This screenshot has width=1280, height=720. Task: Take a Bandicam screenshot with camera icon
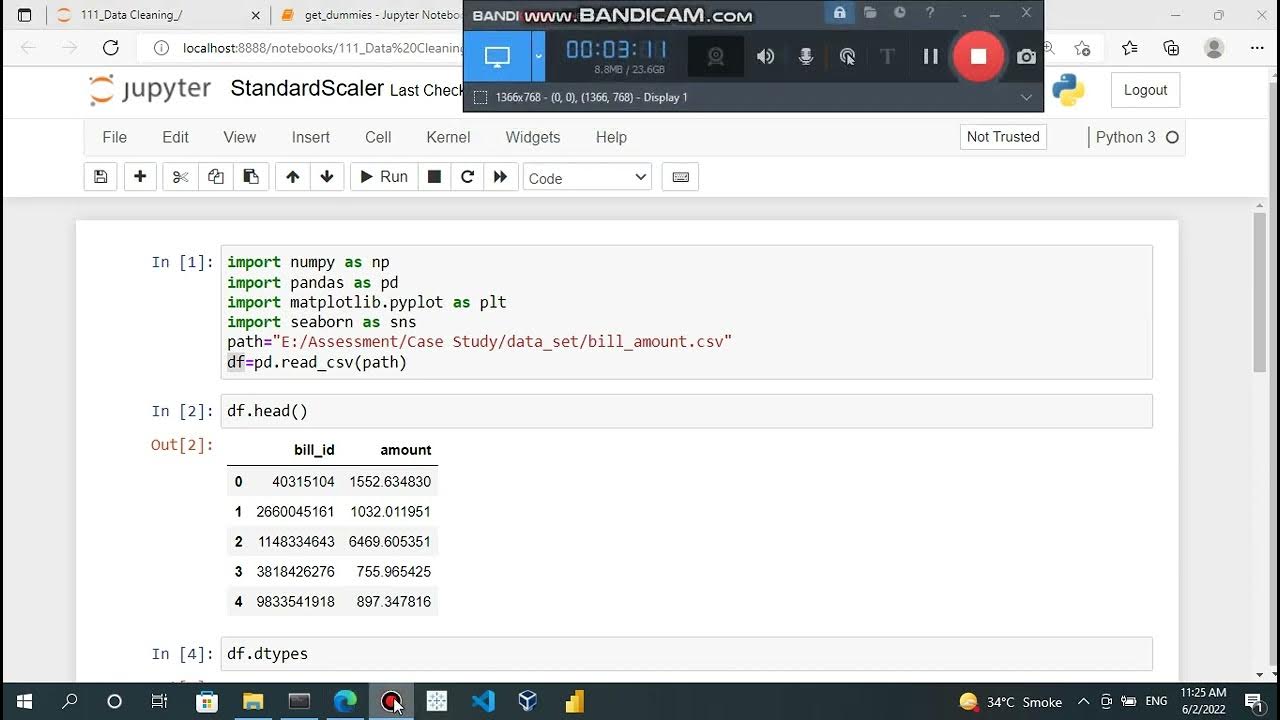(1026, 57)
